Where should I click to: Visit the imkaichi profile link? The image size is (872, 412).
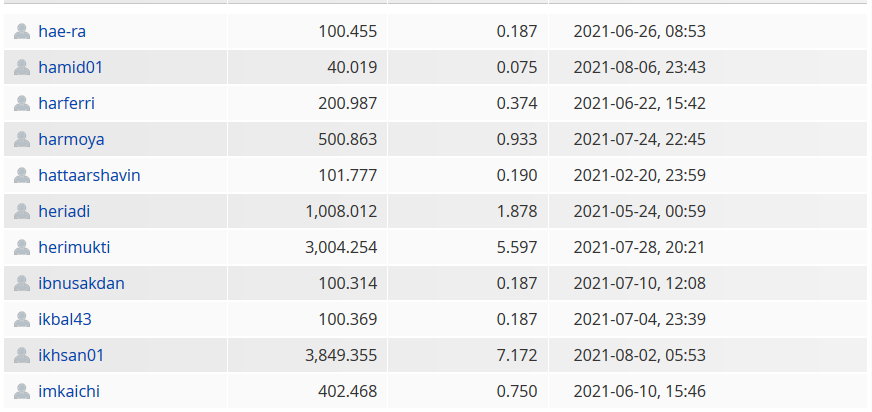point(69,391)
